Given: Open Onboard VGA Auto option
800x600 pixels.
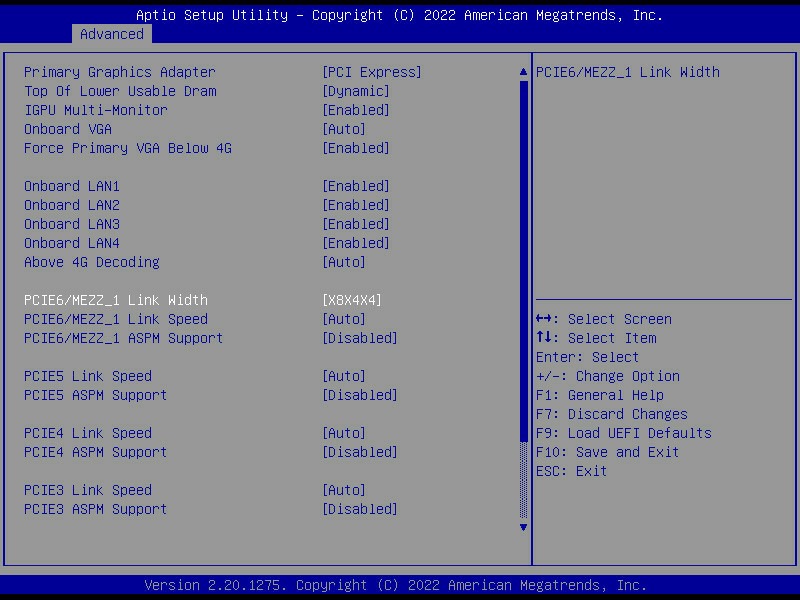Looking at the screenshot, I should [343, 129].
